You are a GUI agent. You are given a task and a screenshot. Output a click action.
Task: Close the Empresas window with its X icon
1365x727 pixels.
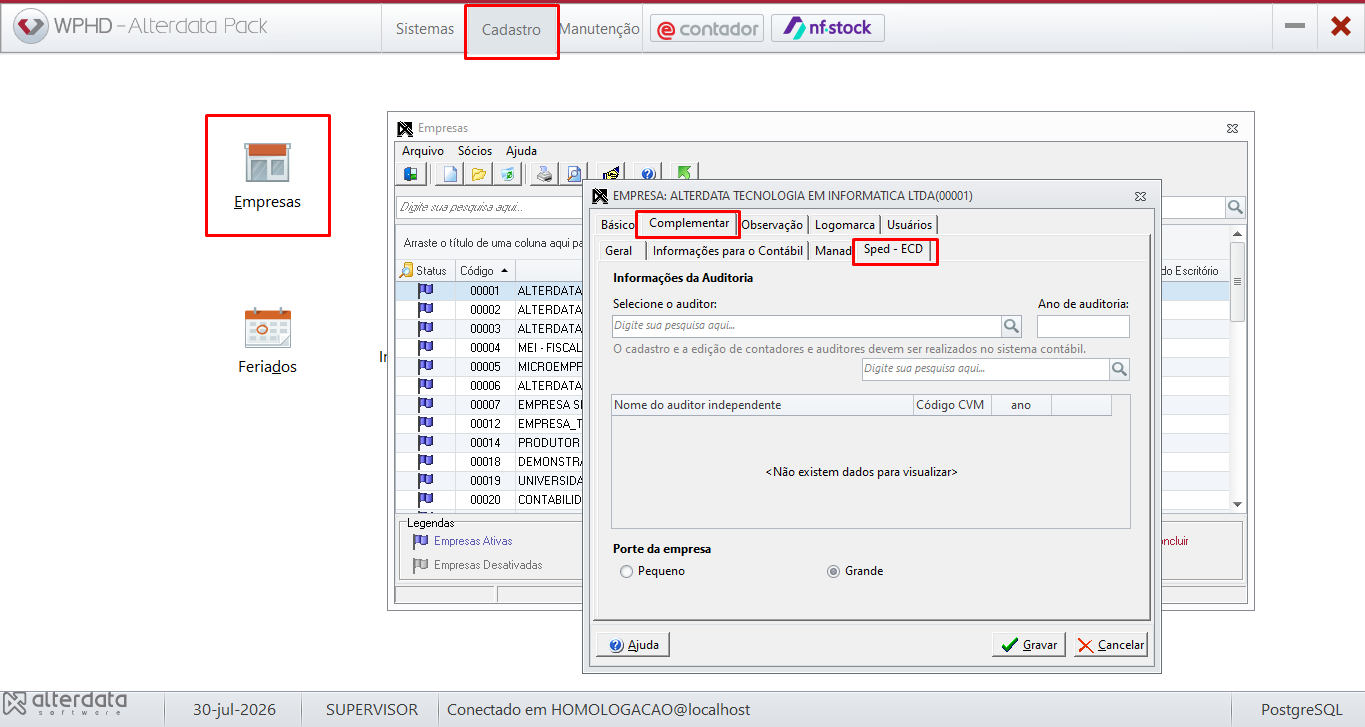(1233, 128)
